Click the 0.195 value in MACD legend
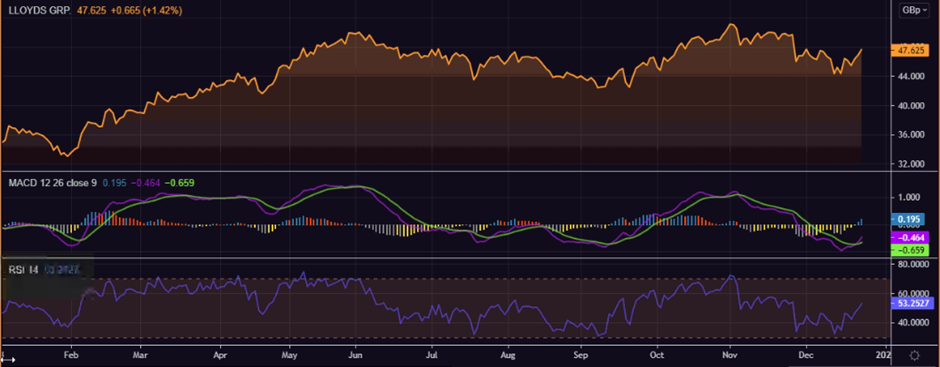 pos(114,182)
